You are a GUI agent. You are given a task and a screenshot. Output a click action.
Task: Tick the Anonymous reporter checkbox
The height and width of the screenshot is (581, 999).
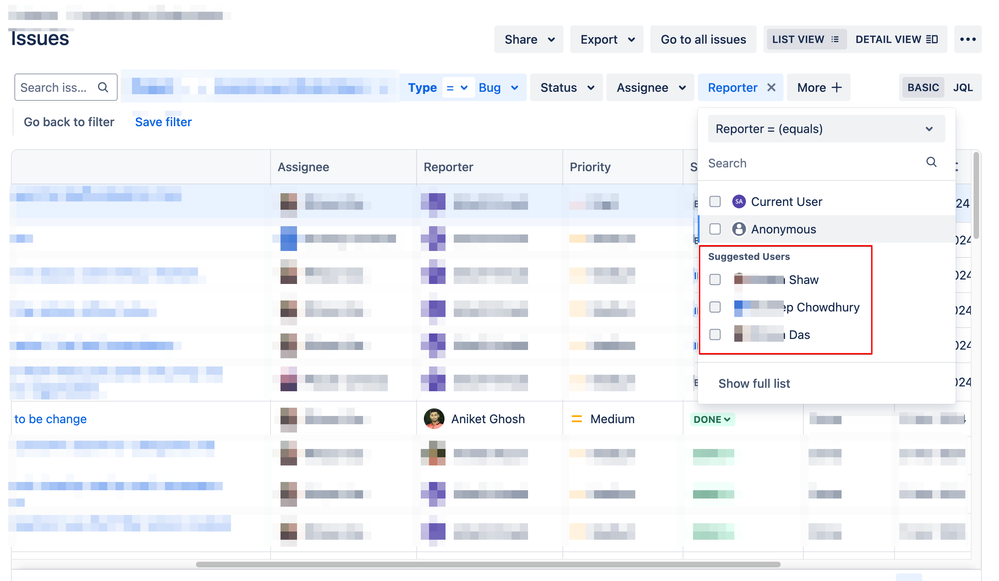click(x=715, y=229)
